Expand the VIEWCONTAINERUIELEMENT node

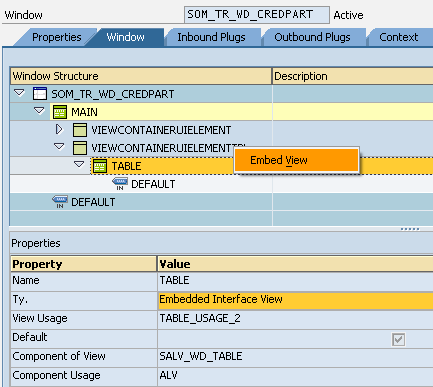[x=59, y=129]
